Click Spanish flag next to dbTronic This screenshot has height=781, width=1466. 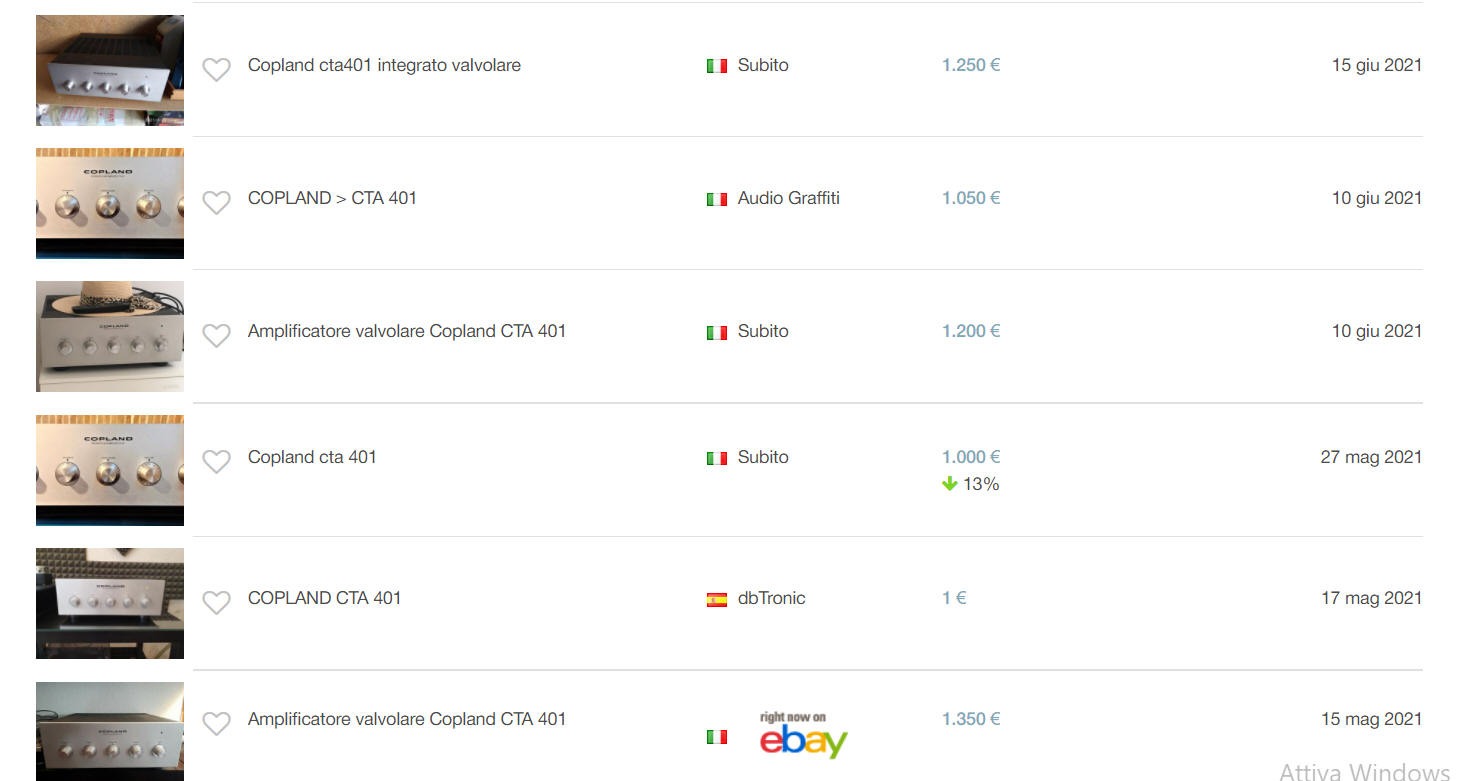click(716, 600)
